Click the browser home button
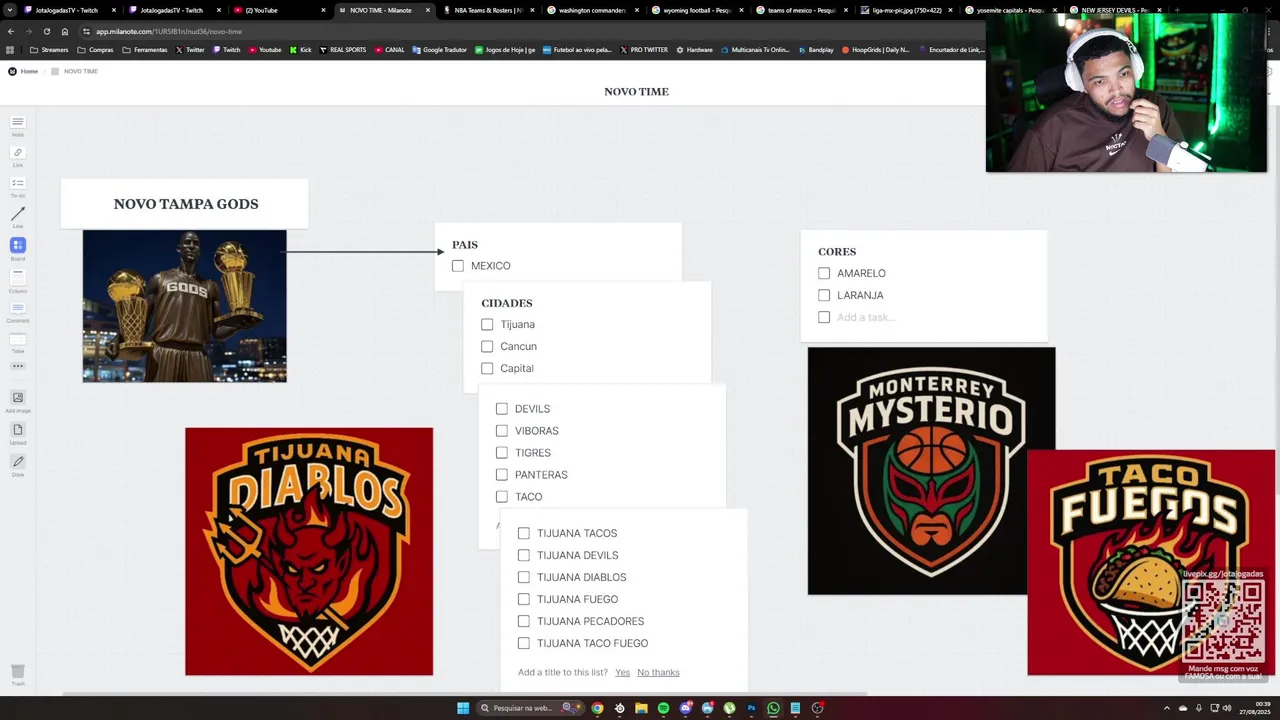Screen dimensions: 1280x720 coord(65,31)
